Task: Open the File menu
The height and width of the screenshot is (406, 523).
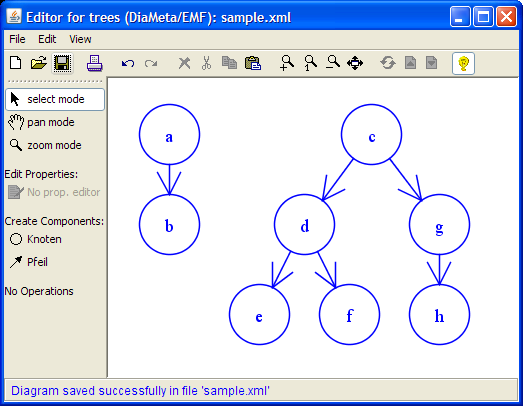Action: point(17,39)
